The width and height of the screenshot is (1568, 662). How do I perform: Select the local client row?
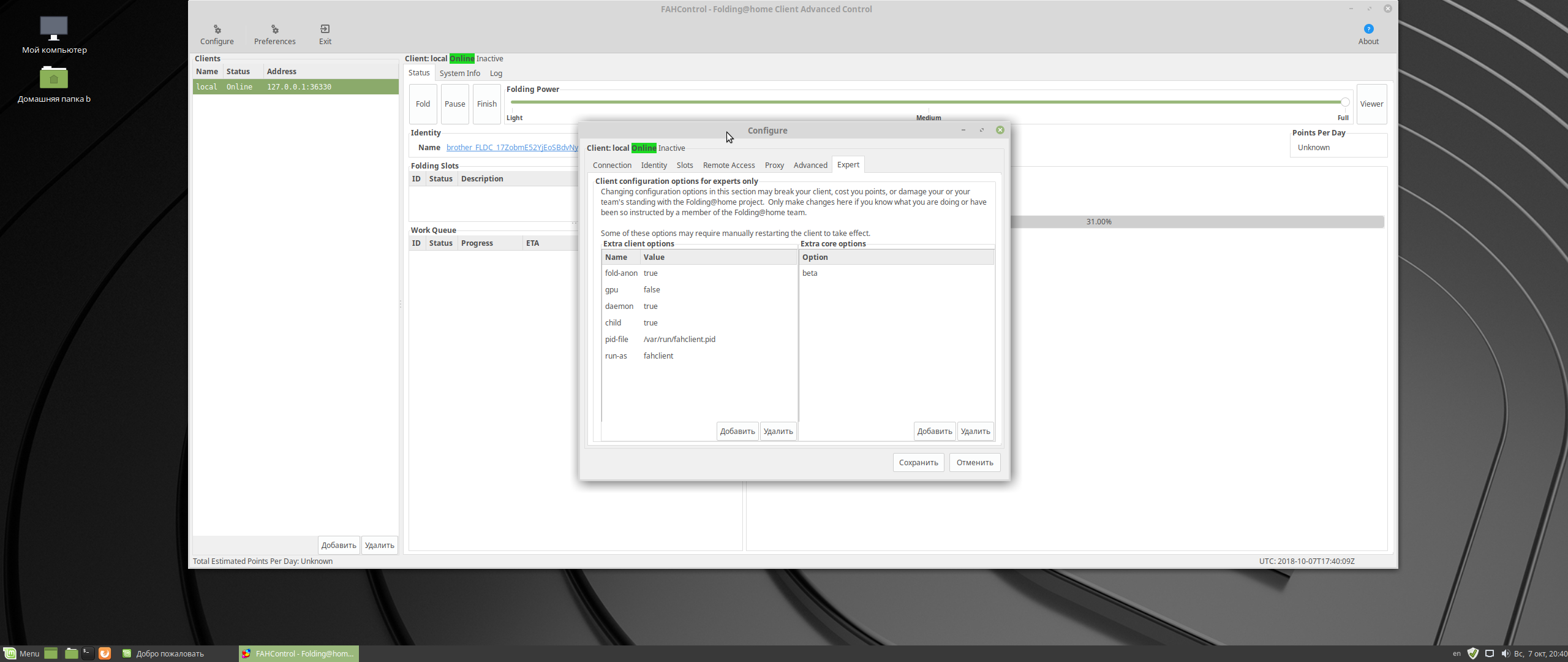pyautogui.click(x=295, y=87)
